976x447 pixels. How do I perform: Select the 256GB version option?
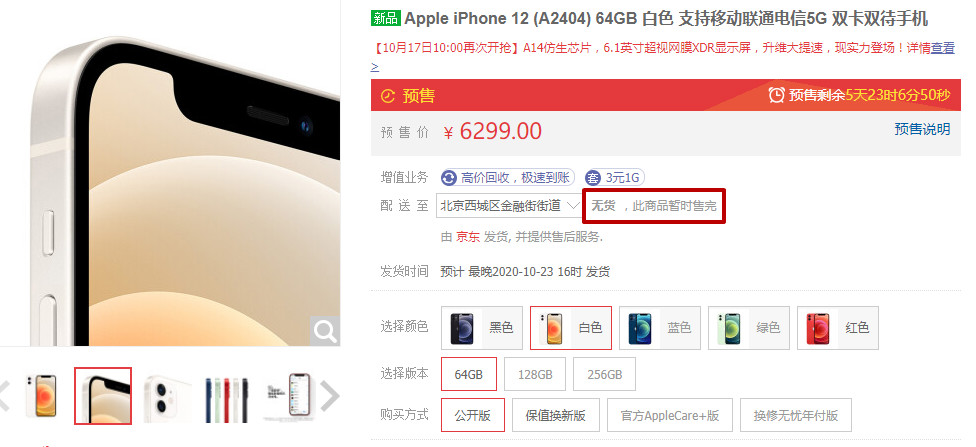point(604,374)
